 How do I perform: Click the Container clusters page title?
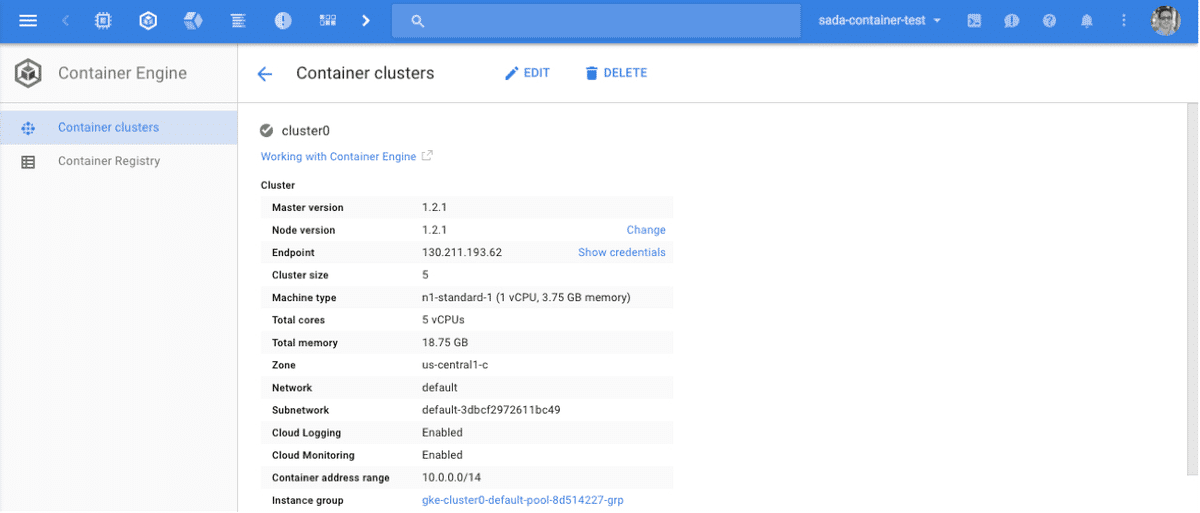point(365,73)
